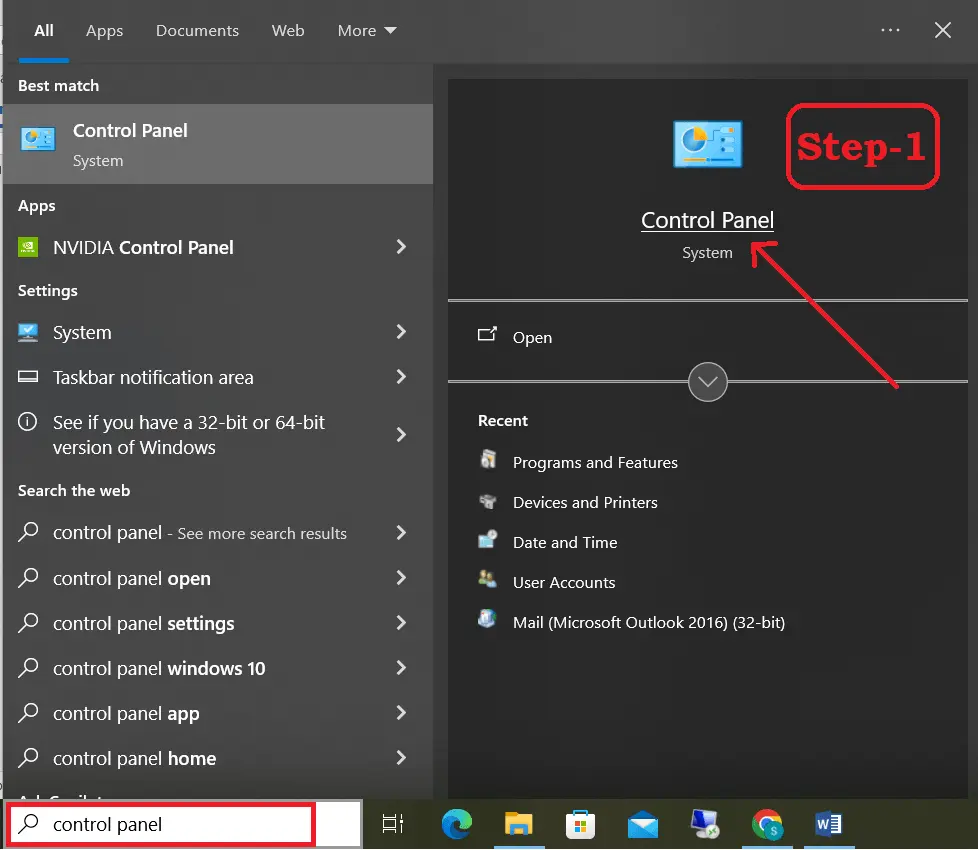
Task: Select the Control Panel best match result
Action: 218,144
